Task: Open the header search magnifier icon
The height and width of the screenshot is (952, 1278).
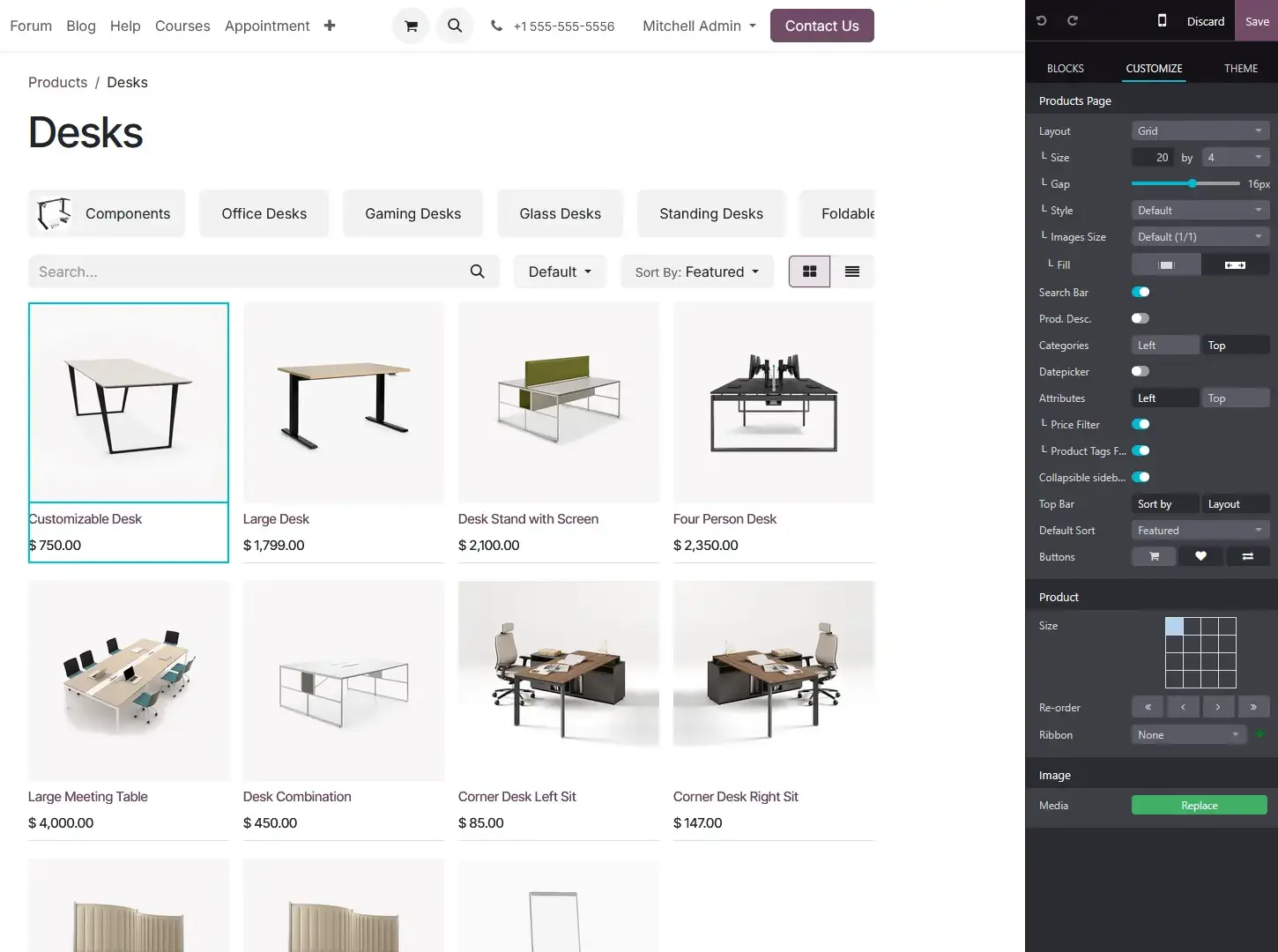Action: point(455,26)
